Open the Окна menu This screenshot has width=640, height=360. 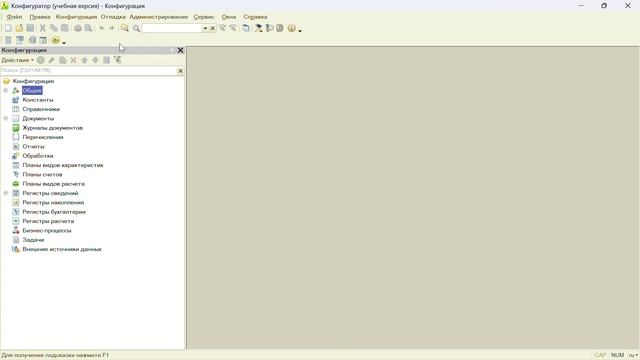coord(229,17)
